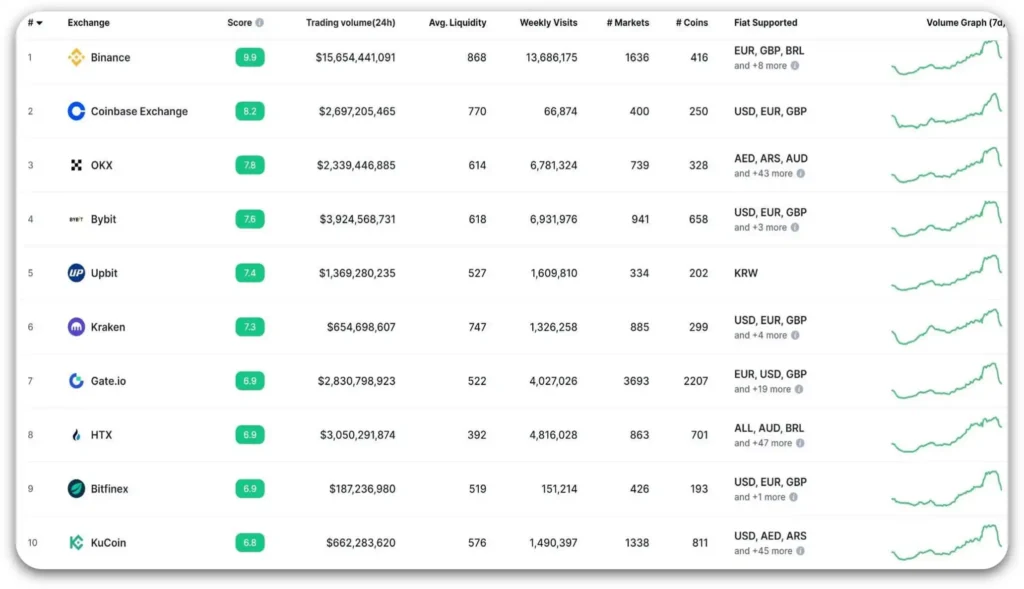This screenshot has height=589, width=1024.
Task: Click the Gate.io logo icon
Action: (76, 381)
